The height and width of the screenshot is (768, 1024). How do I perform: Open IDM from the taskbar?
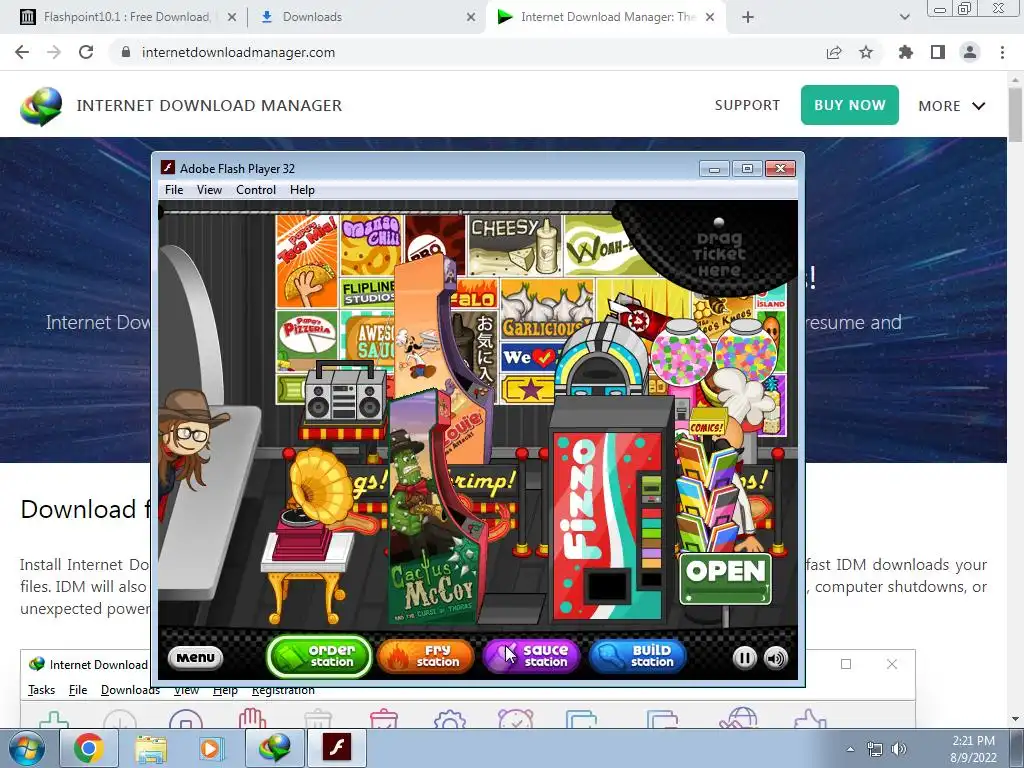[274, 748]
